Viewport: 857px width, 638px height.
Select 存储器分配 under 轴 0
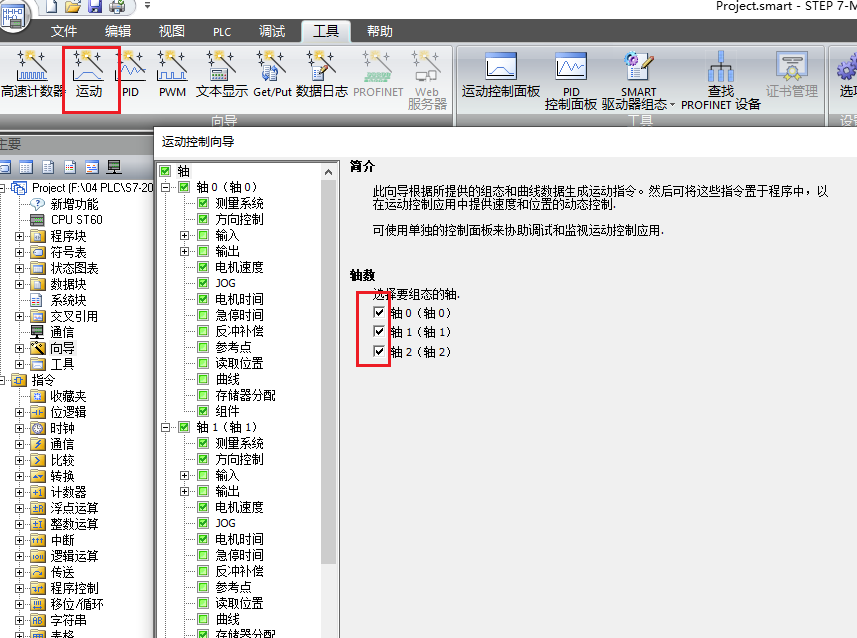pyautogui.click(x=245, y=395)
